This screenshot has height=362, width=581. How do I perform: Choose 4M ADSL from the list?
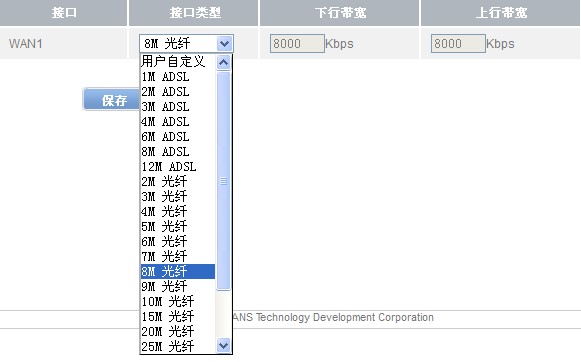pos(177,122)
